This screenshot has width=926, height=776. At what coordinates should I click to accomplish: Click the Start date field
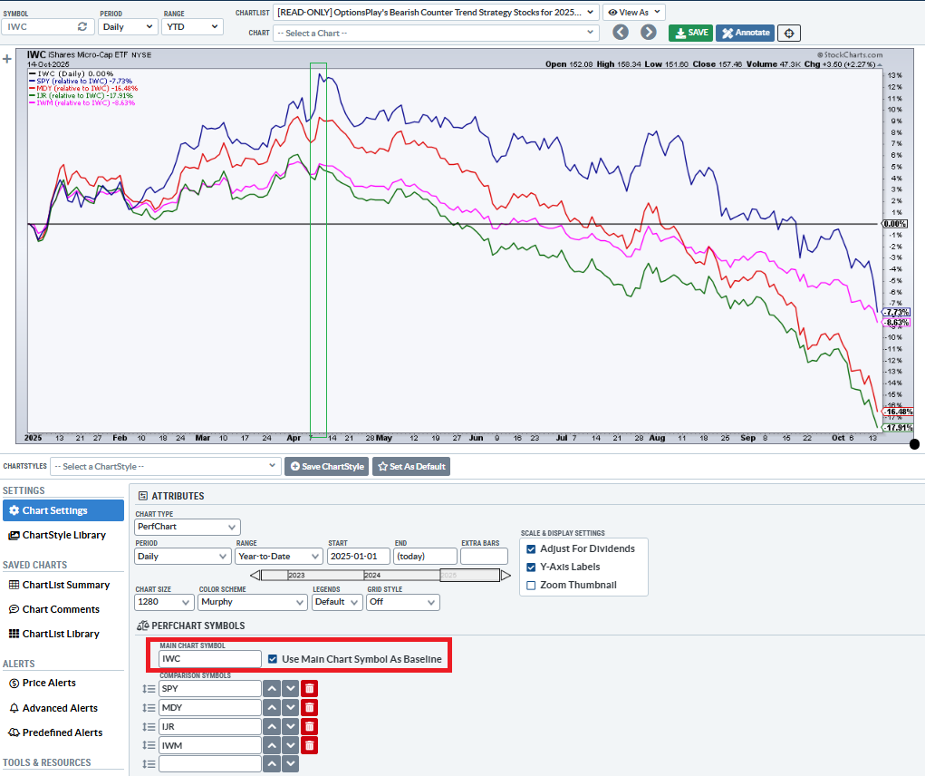pyautogui.click(x=359, y=556)
